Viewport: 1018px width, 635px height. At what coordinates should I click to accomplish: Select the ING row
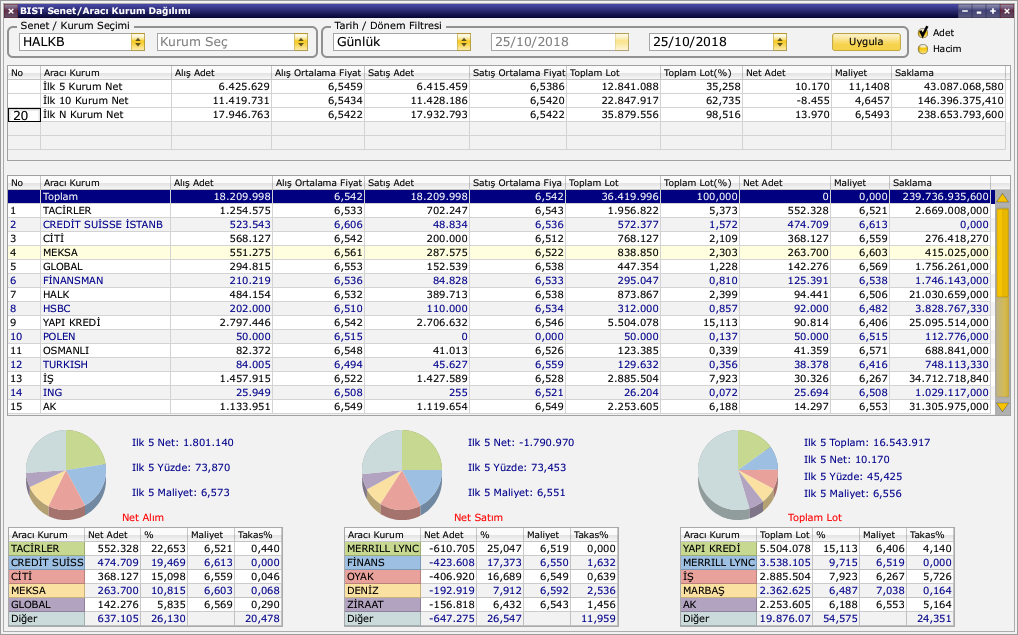499,393
